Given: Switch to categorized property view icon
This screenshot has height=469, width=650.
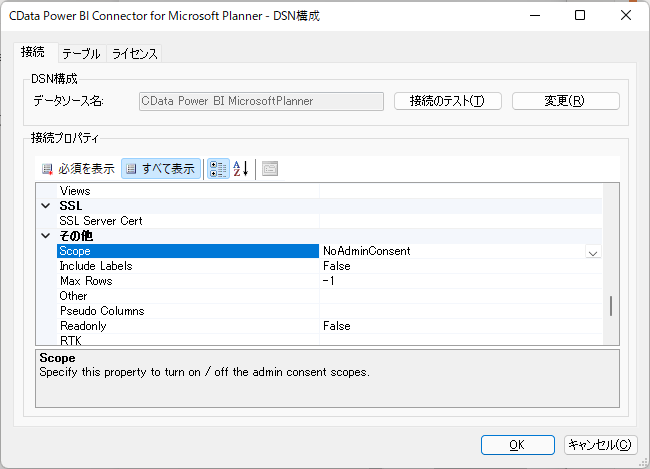Looking at the screenshot, I should click(x=218, y=169).
